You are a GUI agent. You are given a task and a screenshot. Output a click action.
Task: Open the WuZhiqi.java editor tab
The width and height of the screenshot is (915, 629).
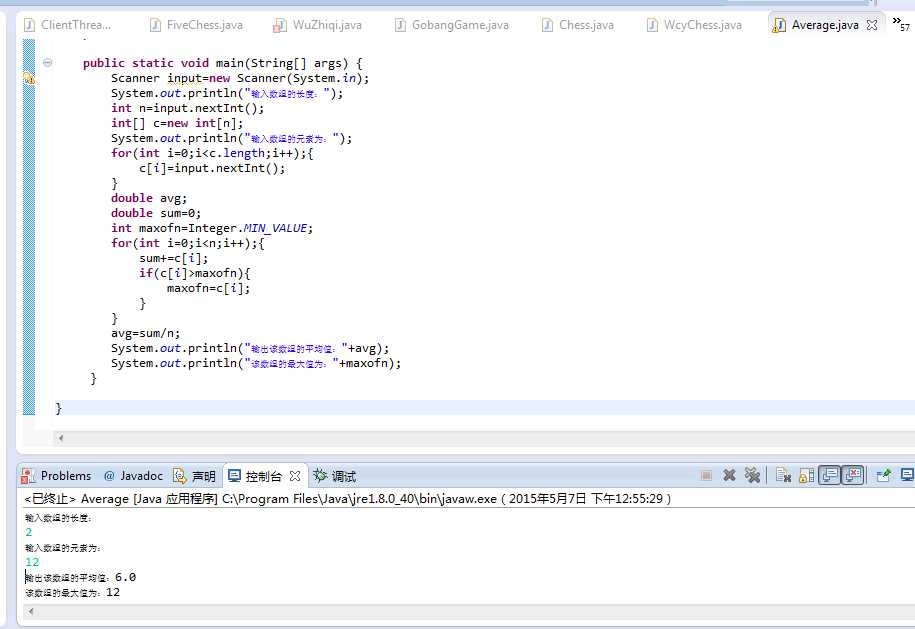click(x=317, y=25)
